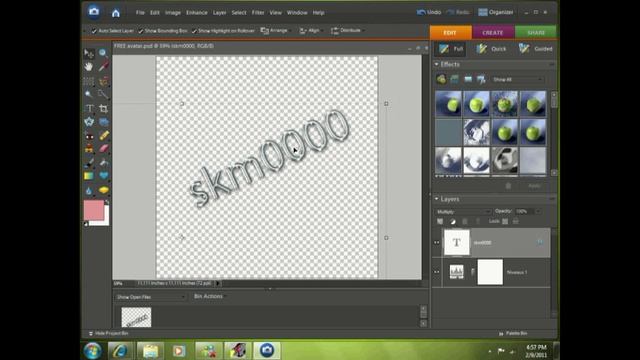Viewport: 640px width, 360px height.
Task: Select the Blur tool
Action: coord(89,190)
